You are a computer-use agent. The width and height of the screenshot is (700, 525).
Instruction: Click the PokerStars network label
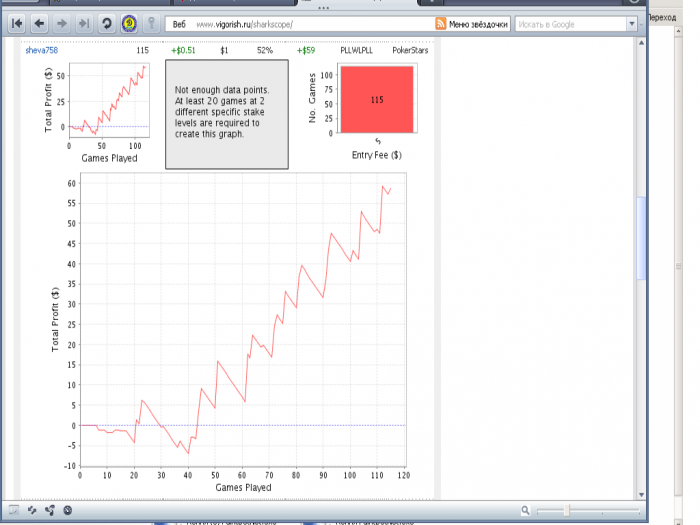410,50
